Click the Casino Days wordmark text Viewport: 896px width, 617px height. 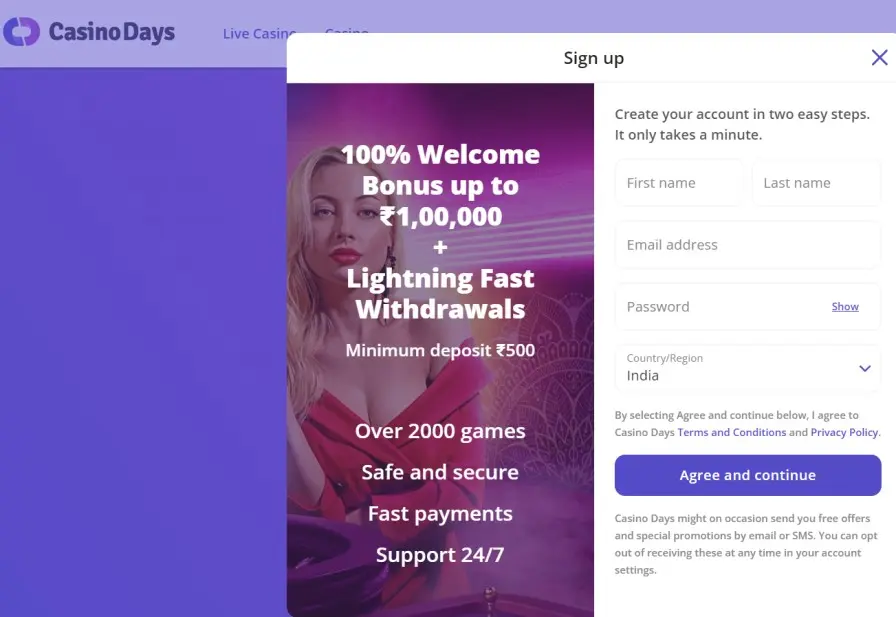112,33
